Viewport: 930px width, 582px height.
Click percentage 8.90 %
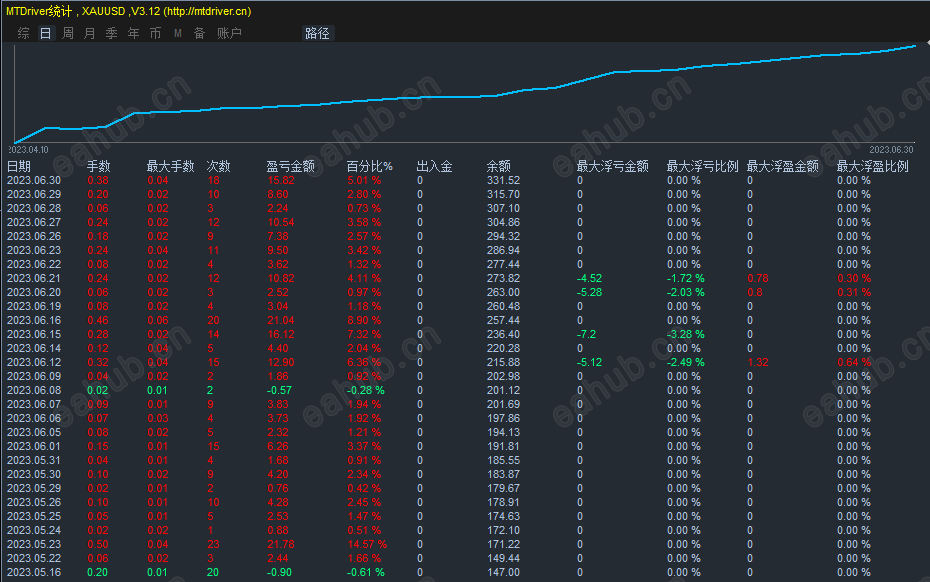pyautogui.click(x=364, y=320)
